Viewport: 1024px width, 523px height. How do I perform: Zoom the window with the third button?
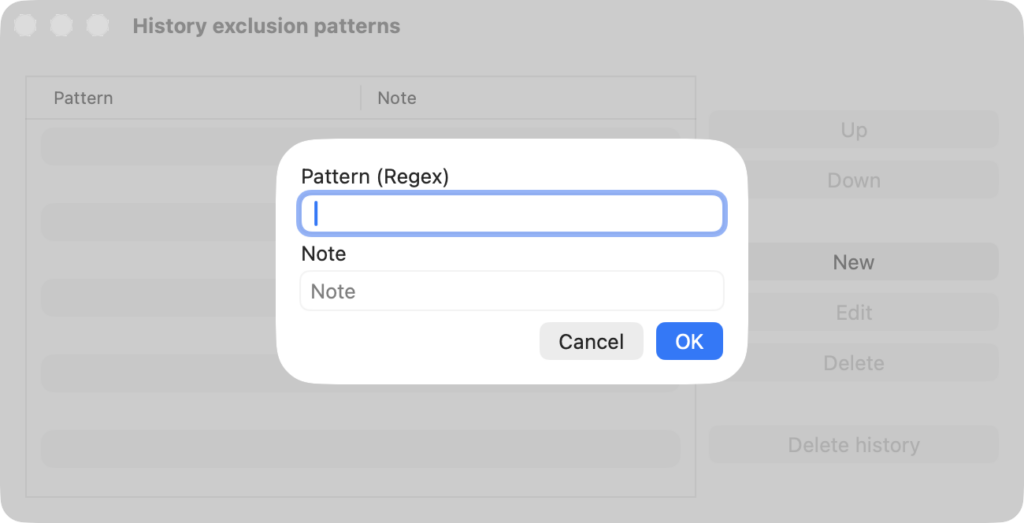pos(98,25)
